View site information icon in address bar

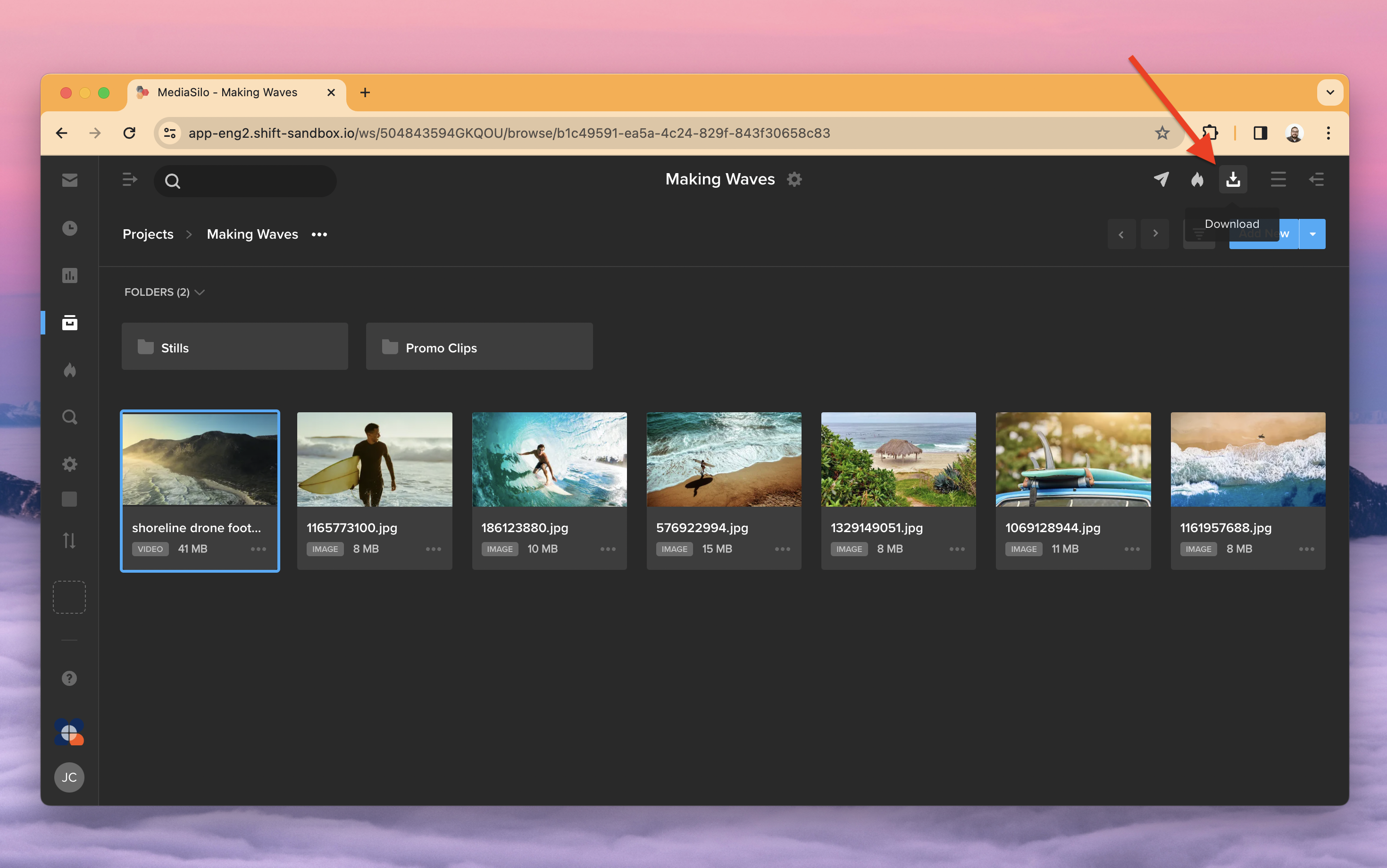[170, 133]
